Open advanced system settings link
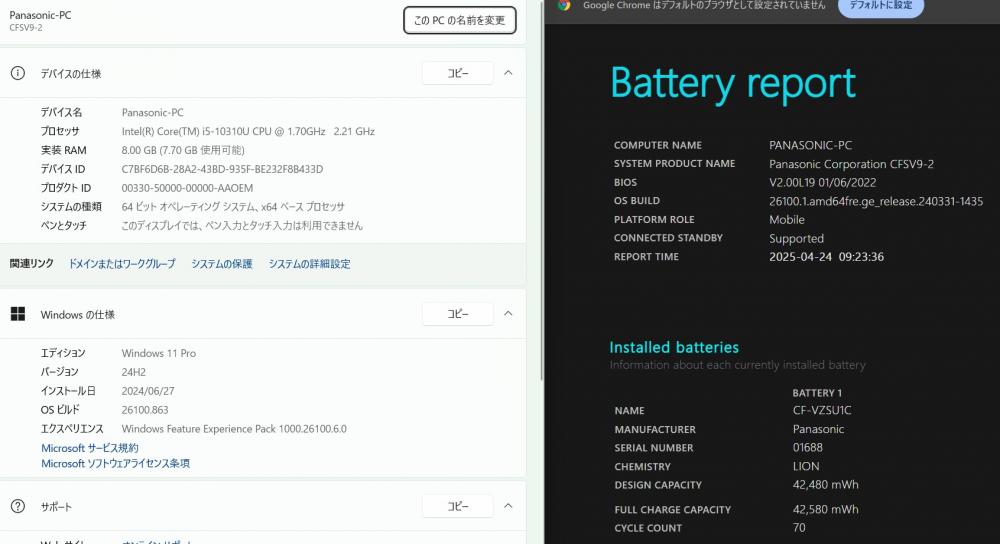Image resolution: width=1000 pixels, height=544 pixels. click(x=309, y=263)
